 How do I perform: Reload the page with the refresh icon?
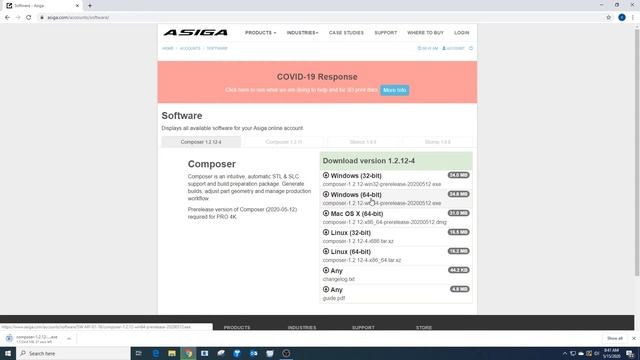point(29,18)
